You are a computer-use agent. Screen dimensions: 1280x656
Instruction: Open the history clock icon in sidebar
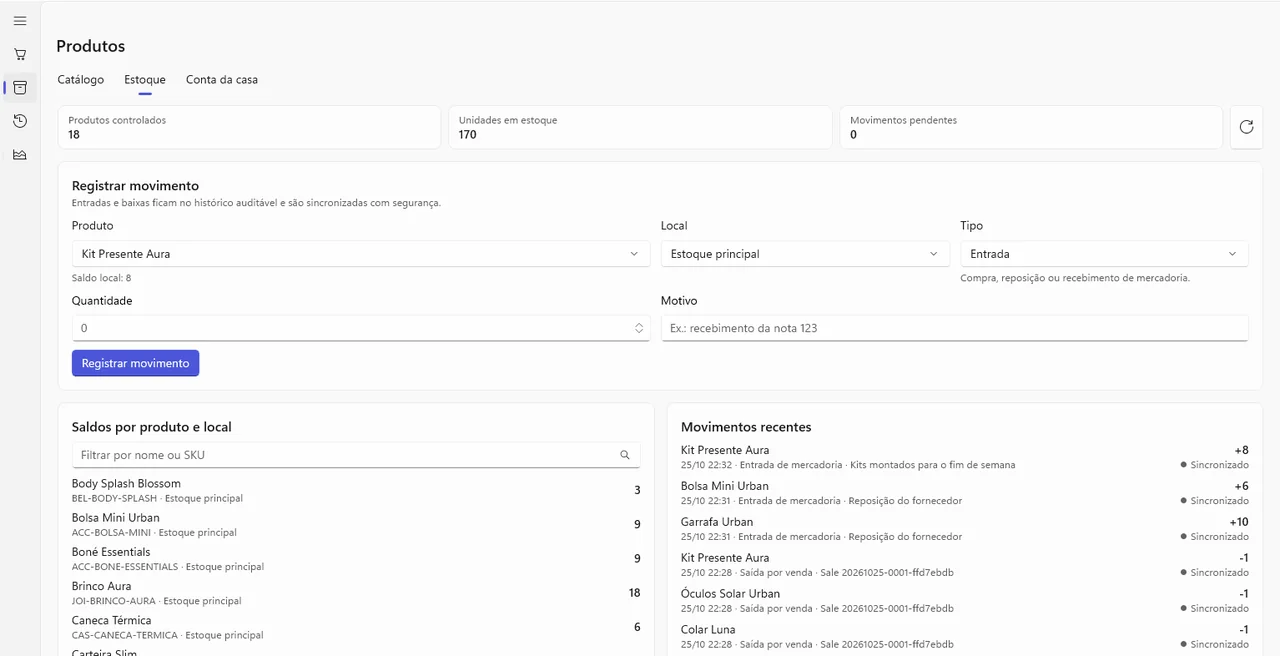click(20, 121)
